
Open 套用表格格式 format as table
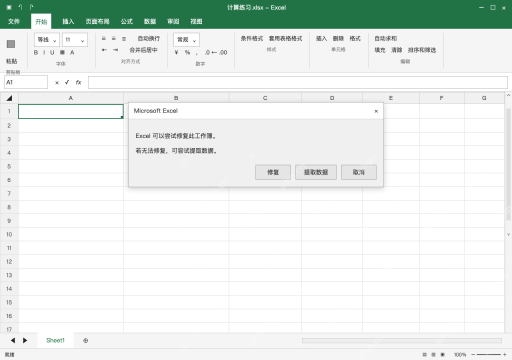click(x=285, y=39)
